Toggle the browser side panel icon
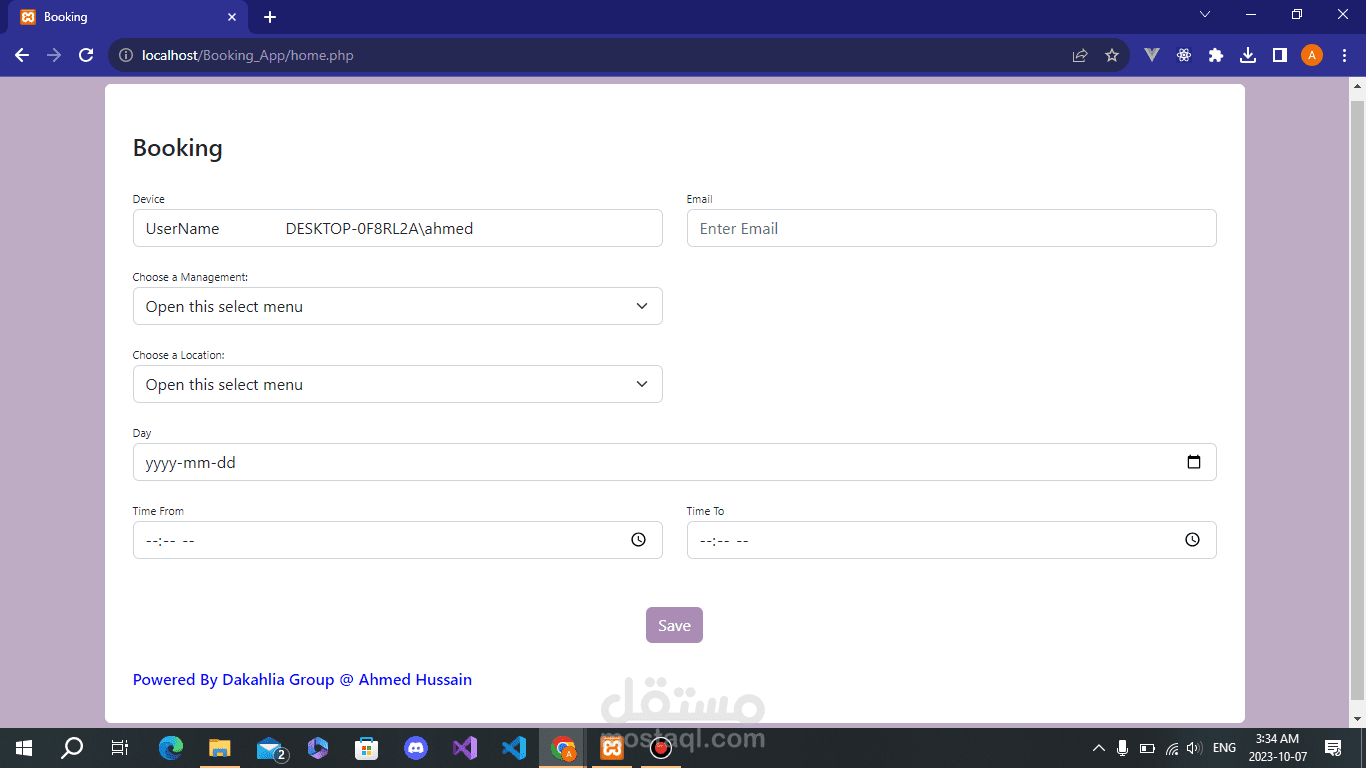1366x768 pixels. [1280, 56]
